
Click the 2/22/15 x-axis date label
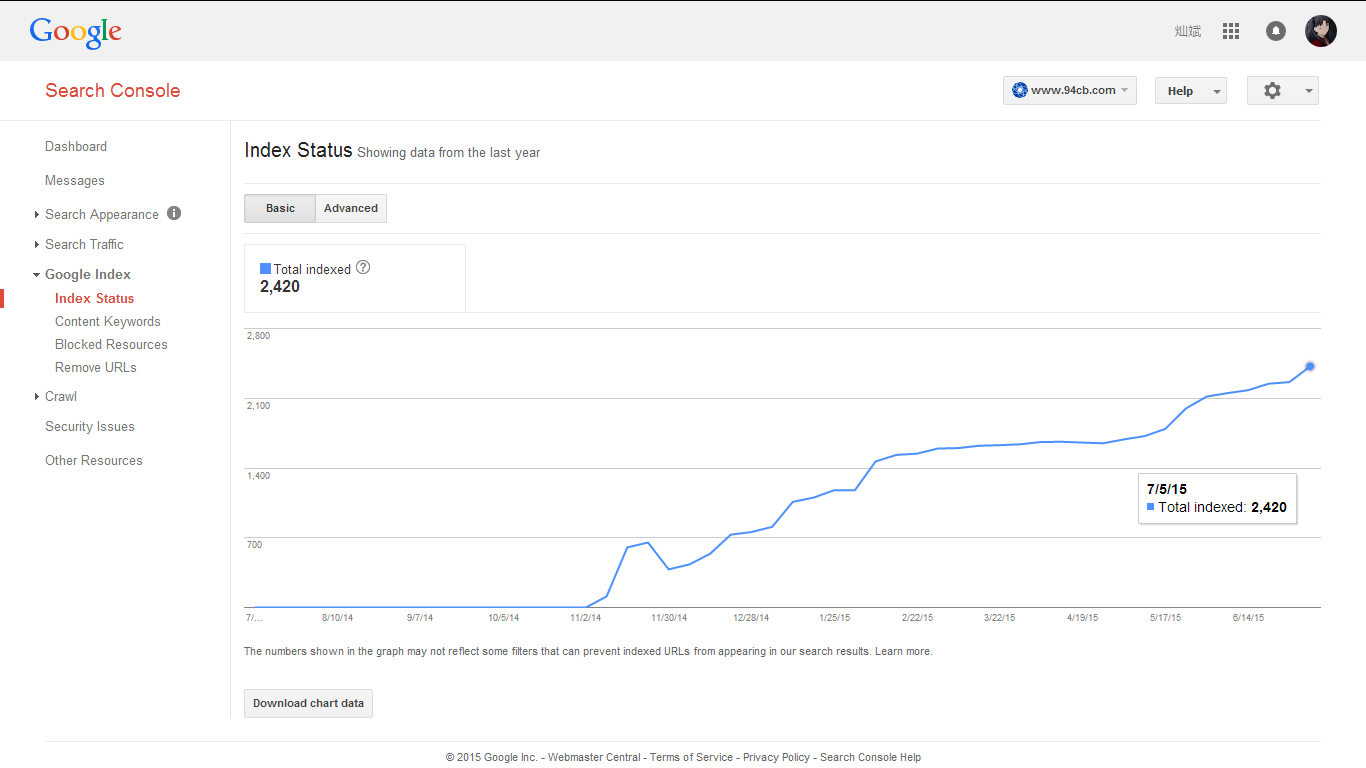[x=917, y=618]
